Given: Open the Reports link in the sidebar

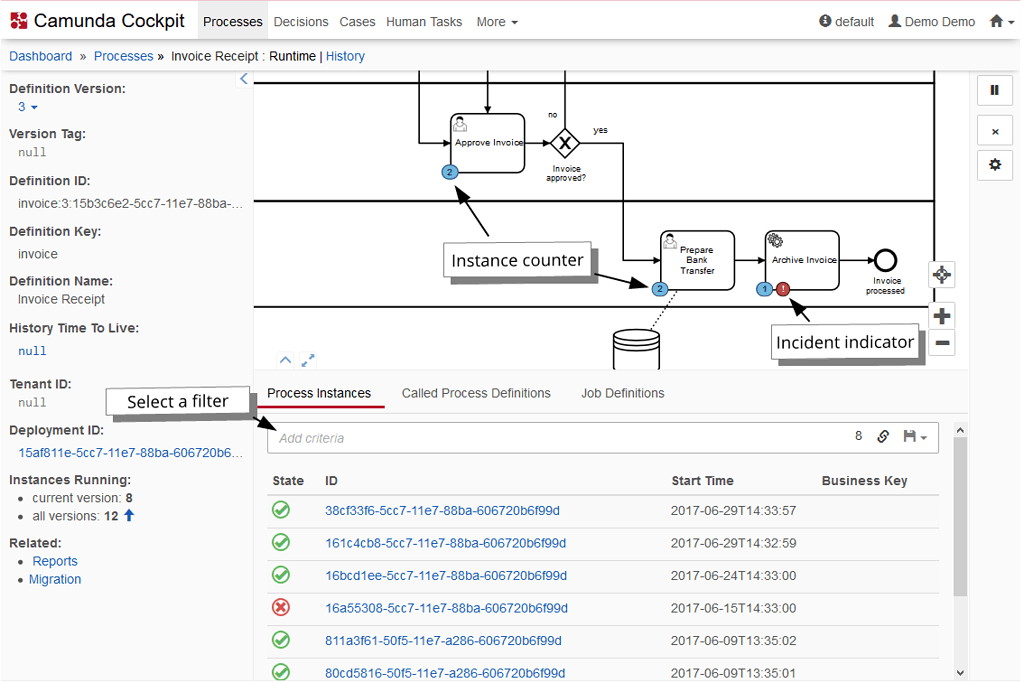Looking at the screenshot, I should [x=54, y=561].
